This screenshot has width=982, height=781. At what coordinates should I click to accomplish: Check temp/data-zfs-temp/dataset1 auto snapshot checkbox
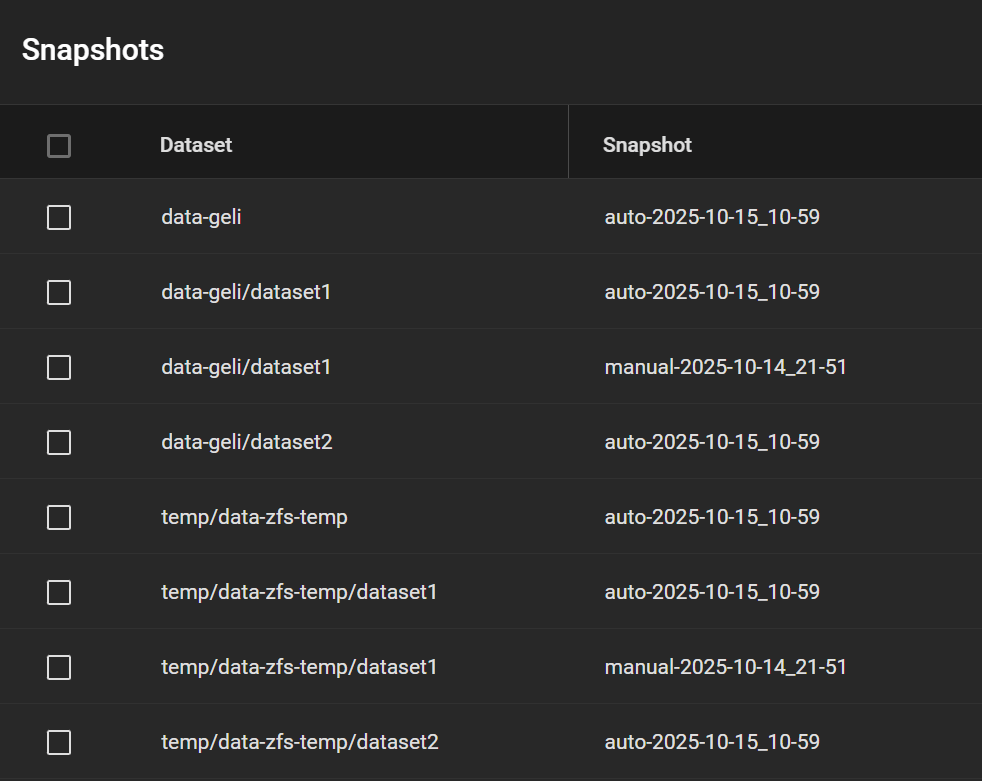coord(59,592)
